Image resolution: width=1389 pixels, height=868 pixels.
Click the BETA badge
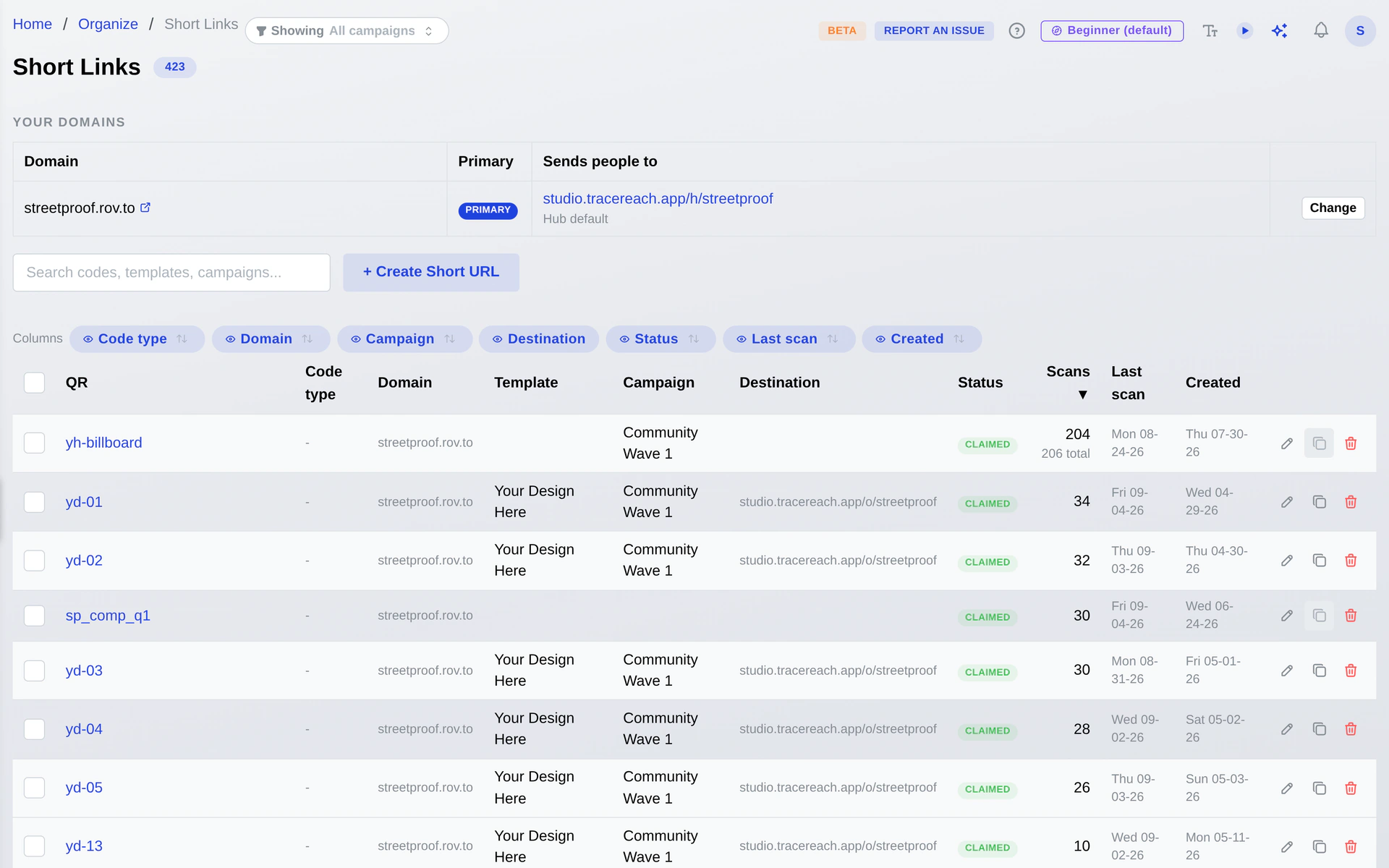coord(842,31)
